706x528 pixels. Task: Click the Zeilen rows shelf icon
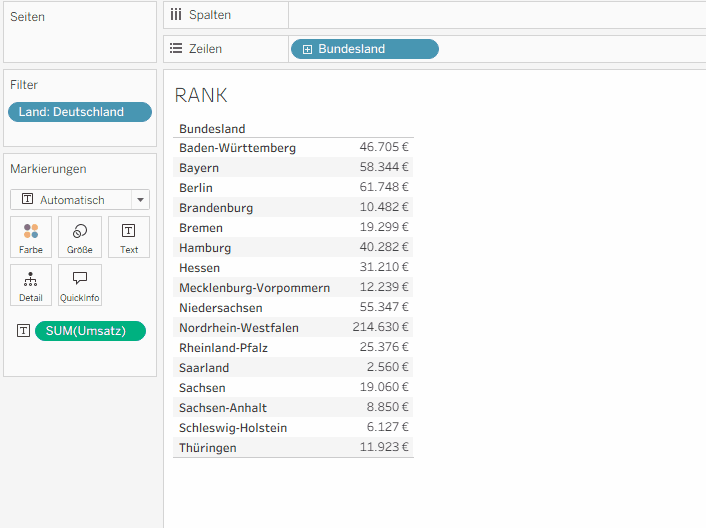pyautogui.click(x=177, y=49)
